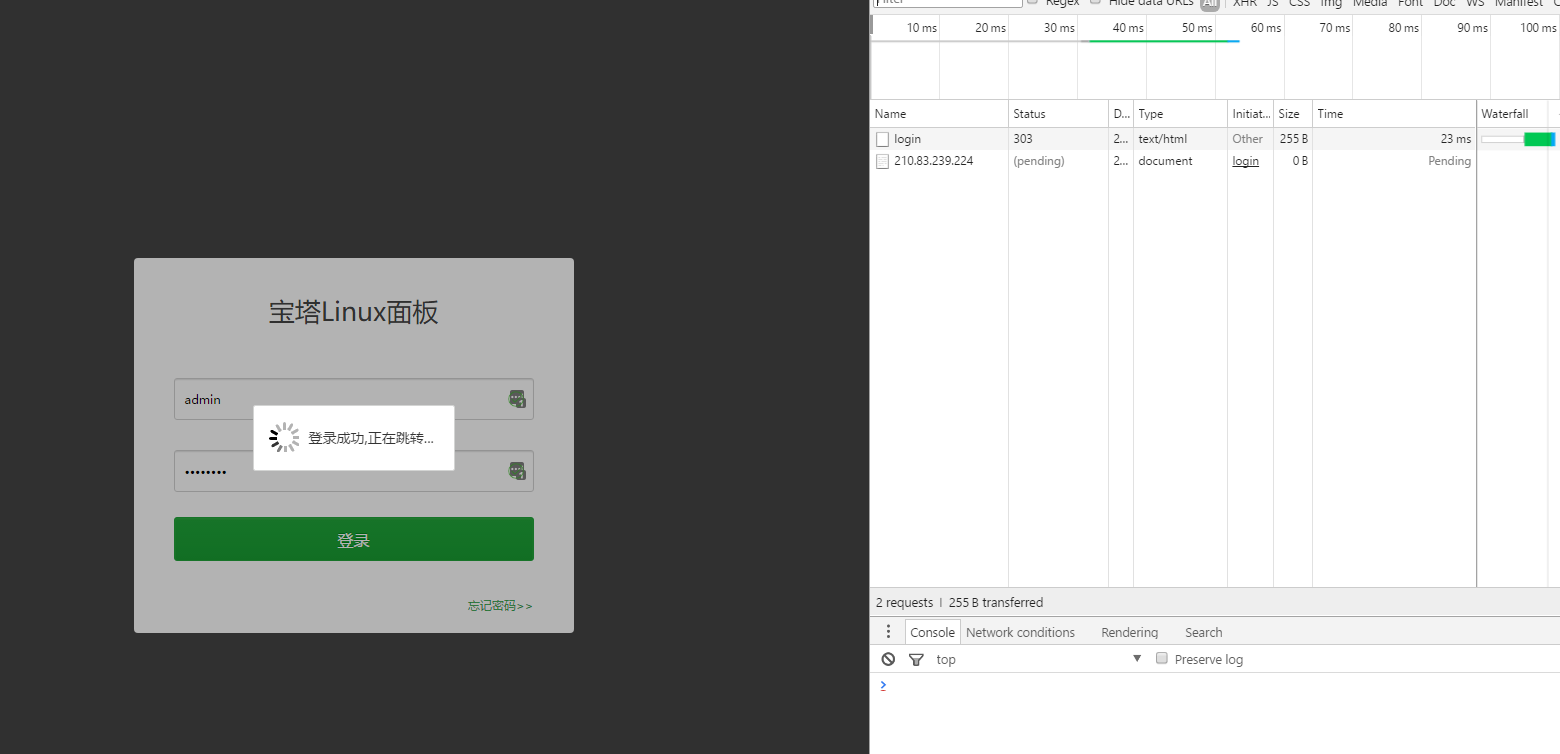Open the Rendering drawer tab
Image resolution: width=1560 pixels, height=754 pixels.
point(1129,632)
